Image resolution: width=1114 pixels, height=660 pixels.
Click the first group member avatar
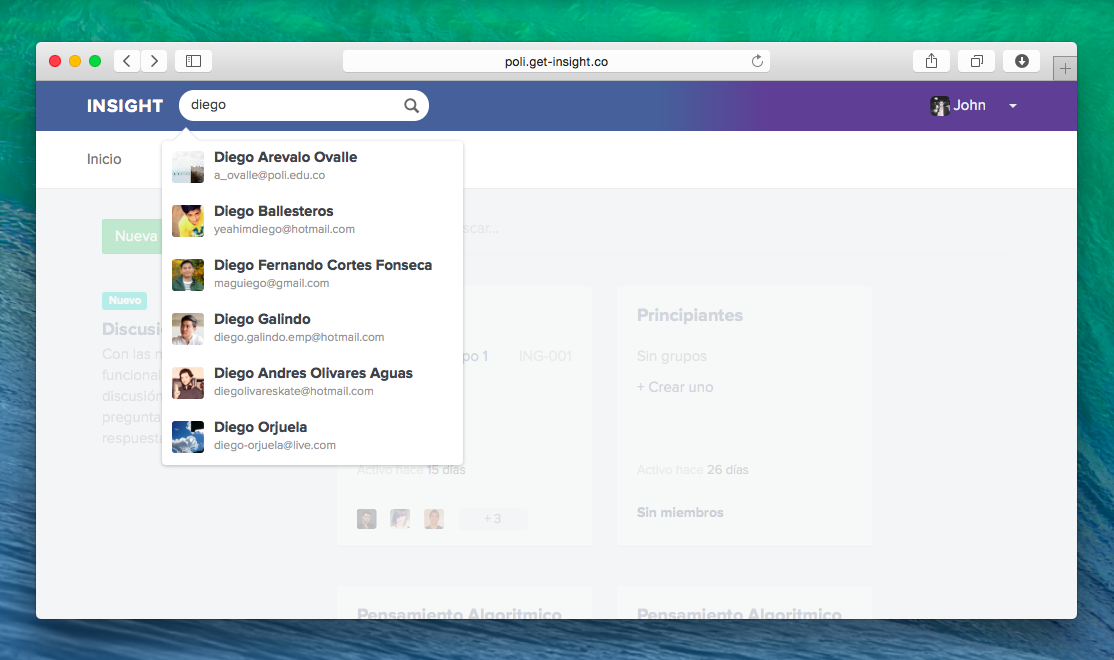[x=367, y=519]
